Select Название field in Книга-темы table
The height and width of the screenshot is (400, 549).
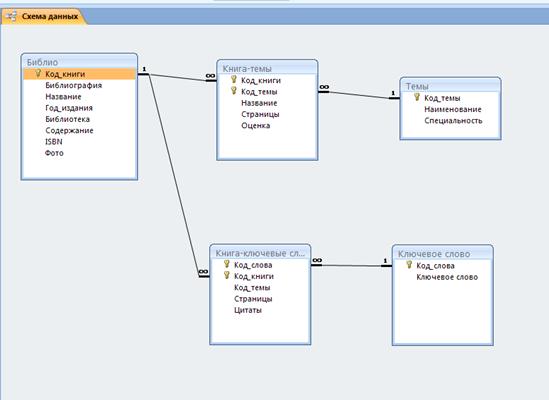259,103
